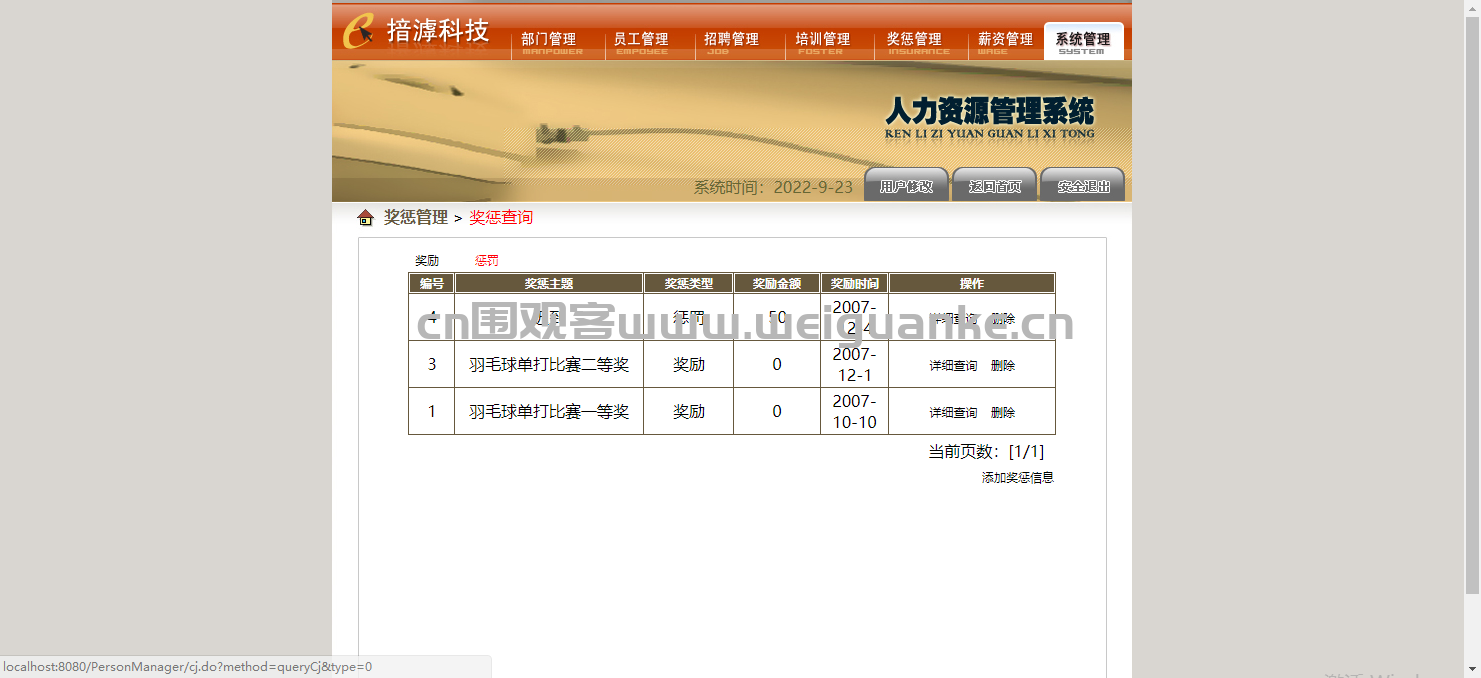Filter by the 奖励 link above the table
This screenshot has width=1481, height=678.
(x=427, y=261)
